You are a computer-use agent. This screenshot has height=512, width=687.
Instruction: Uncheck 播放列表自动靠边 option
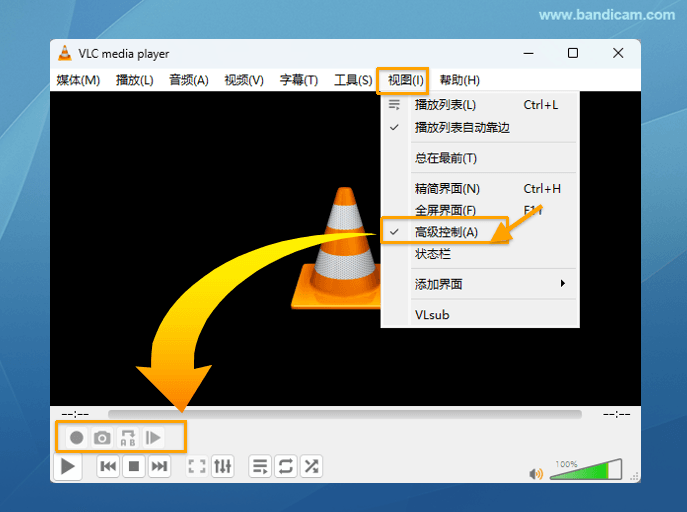480,127
